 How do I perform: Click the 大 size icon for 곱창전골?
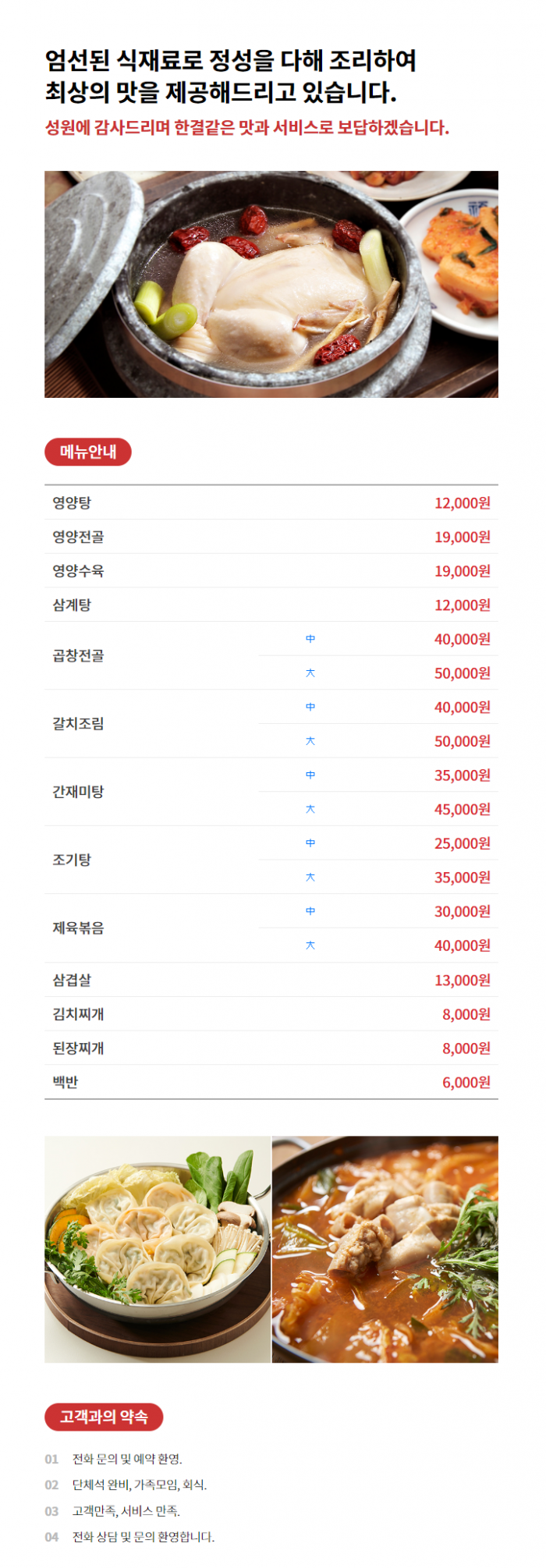pyautogui.click(x=310, y=672)
